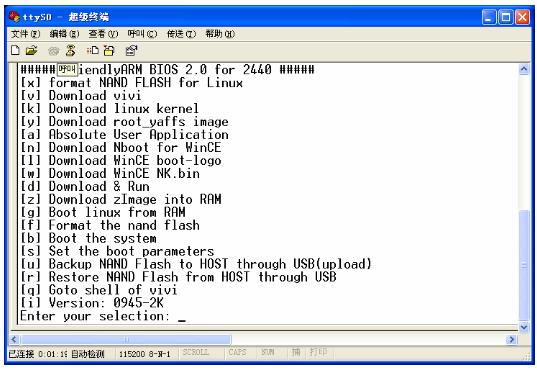Click the '[d] Download & Run' line
Image resolution: width=537 pixels, height=370 pixels.
[85, 187]
